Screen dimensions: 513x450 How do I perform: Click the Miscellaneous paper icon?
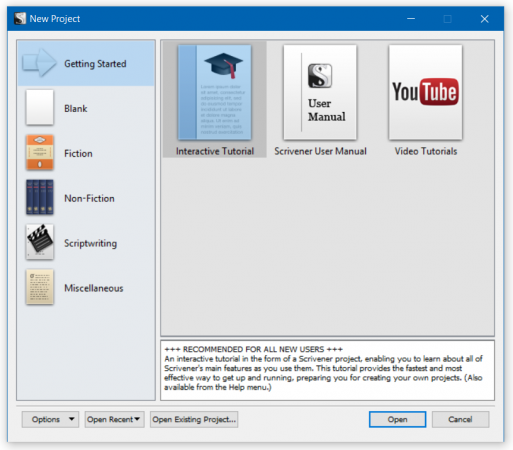click(x=40, y=287)
